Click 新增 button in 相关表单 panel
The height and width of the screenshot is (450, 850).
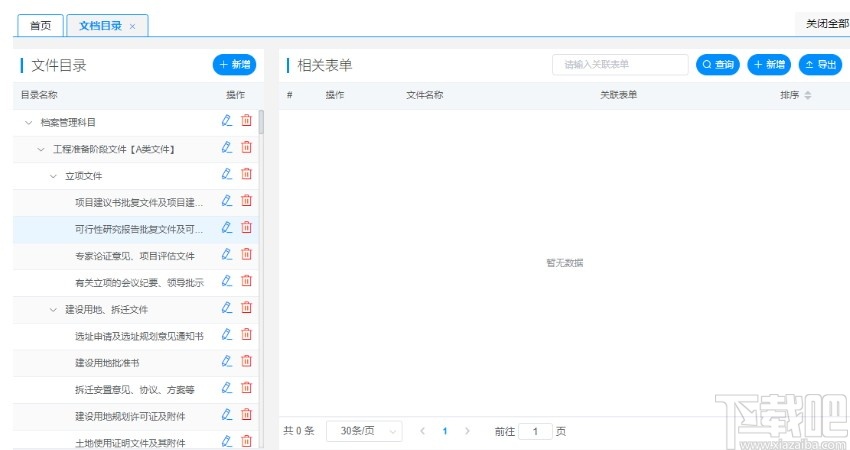pos(769,65)
